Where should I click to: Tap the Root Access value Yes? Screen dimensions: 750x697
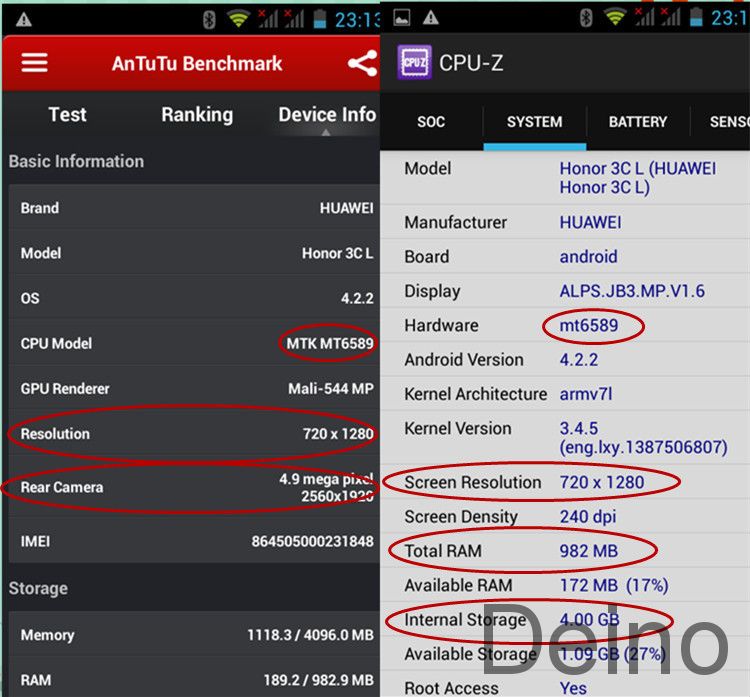pyautogui.click(x=573, y=688)
